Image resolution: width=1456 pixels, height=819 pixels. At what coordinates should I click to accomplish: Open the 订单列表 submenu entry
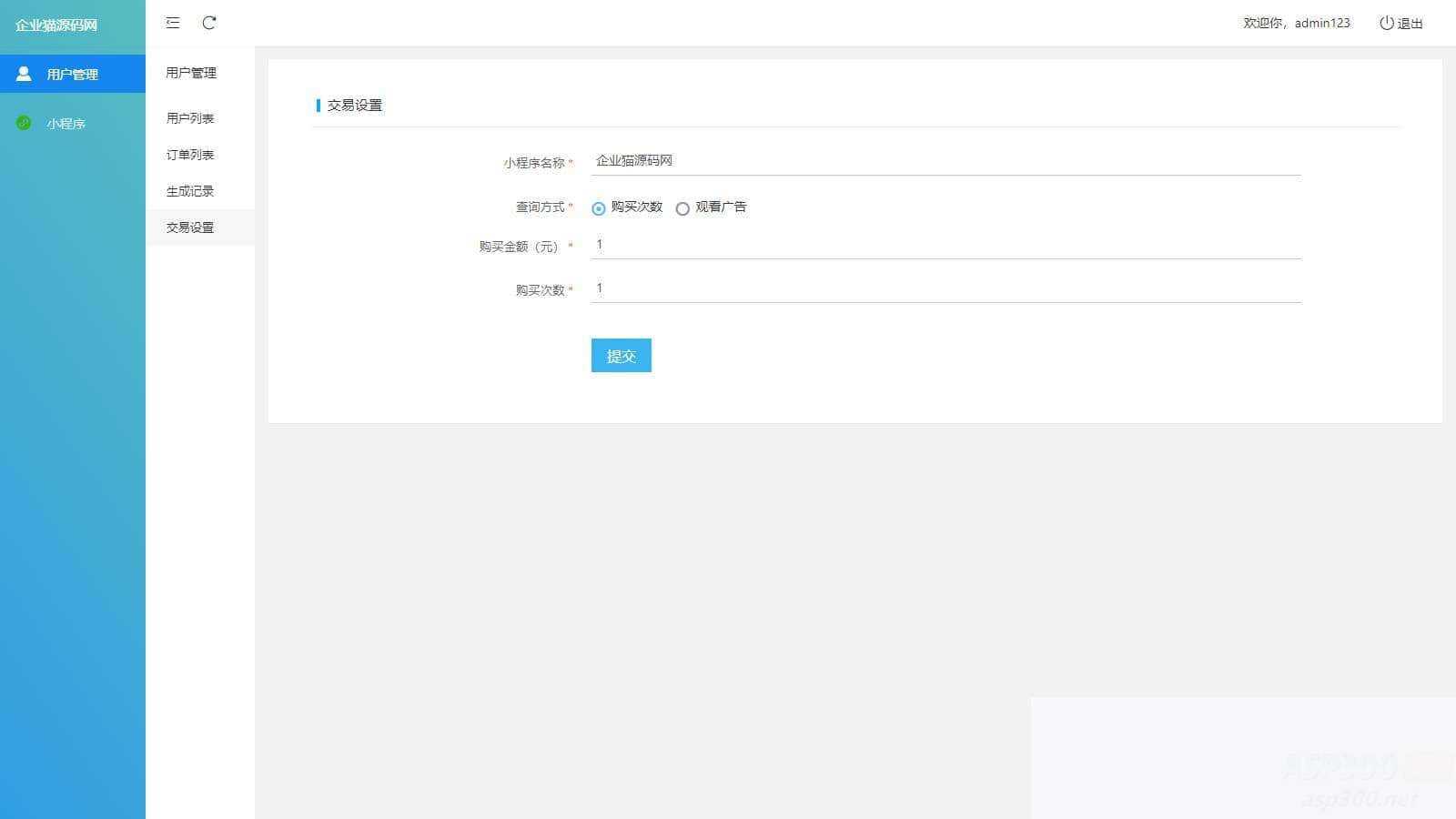pos(190,154)
